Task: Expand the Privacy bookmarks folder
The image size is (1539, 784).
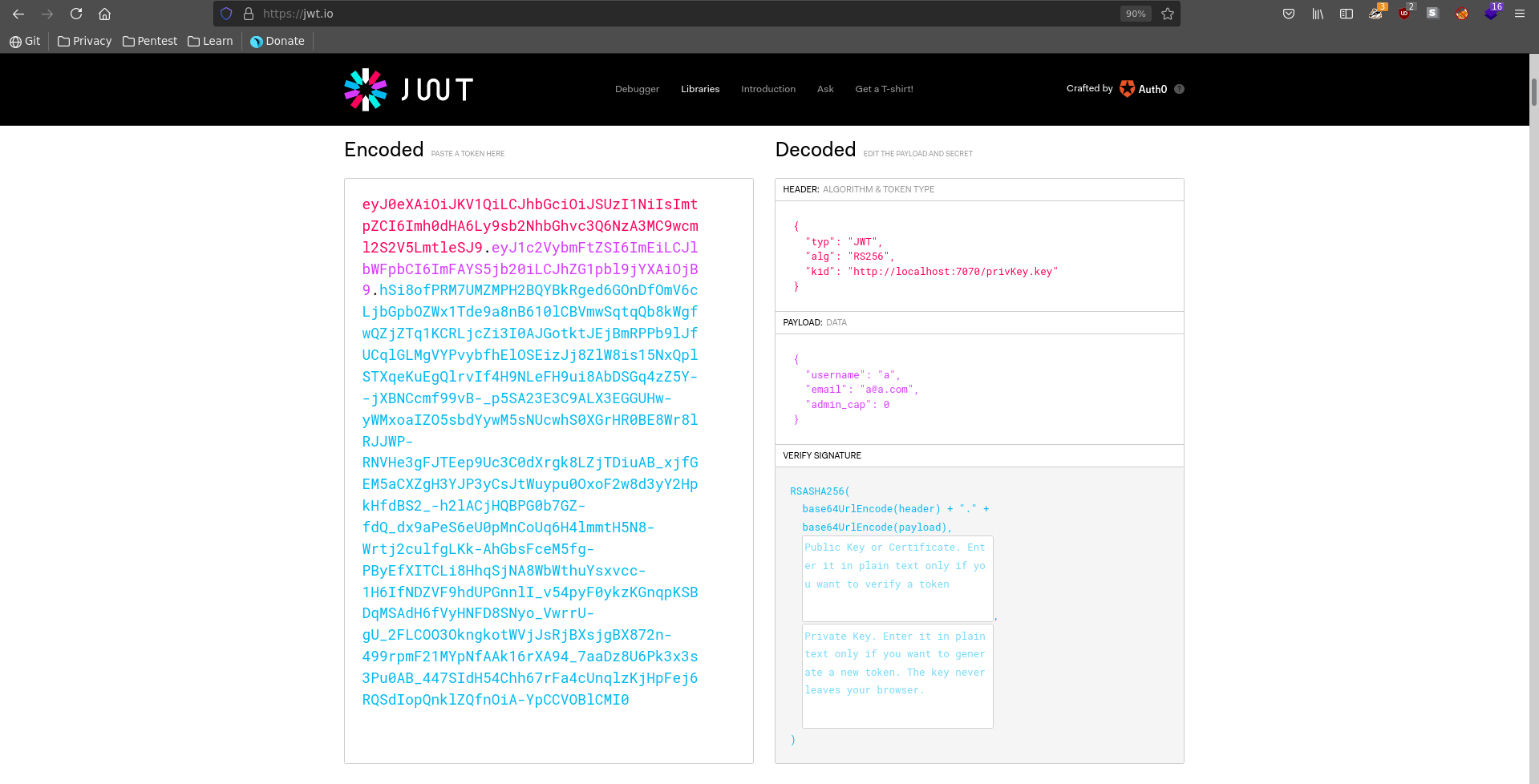Action: (85, 41)
